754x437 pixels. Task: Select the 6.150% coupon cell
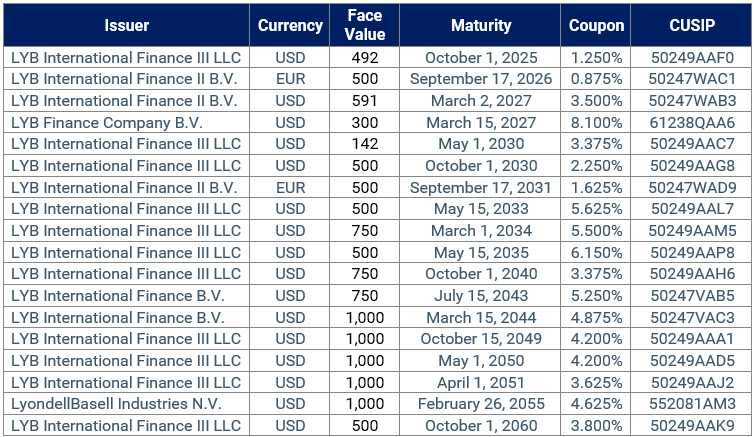(x=597, y=252)
